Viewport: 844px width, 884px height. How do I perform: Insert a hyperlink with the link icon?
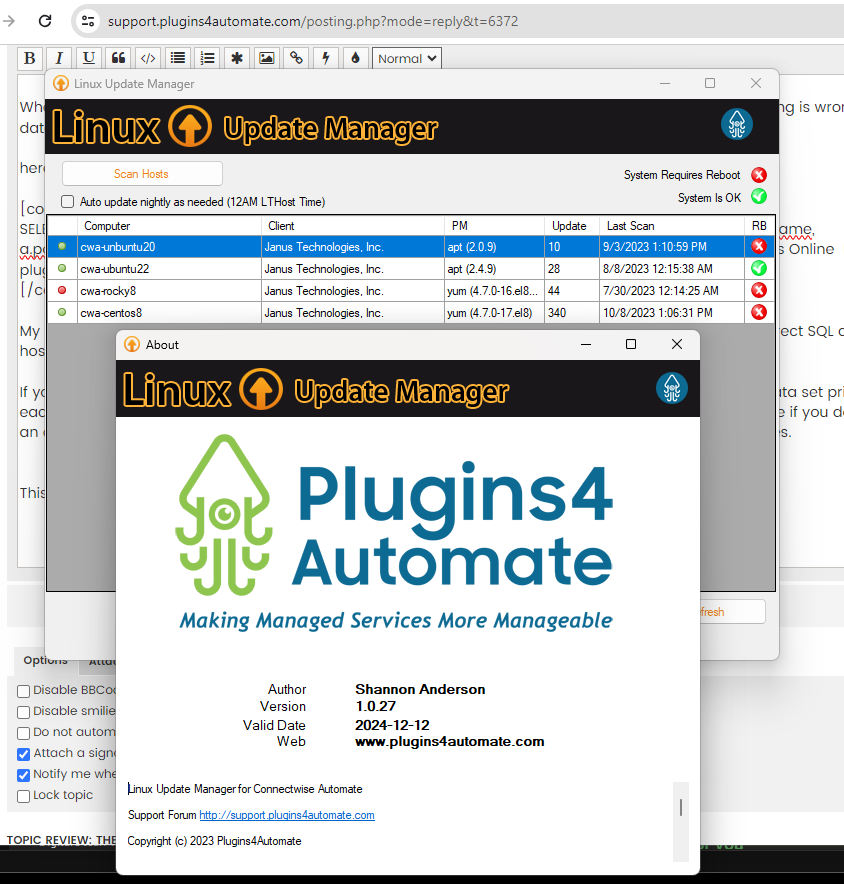click(295, 58)
